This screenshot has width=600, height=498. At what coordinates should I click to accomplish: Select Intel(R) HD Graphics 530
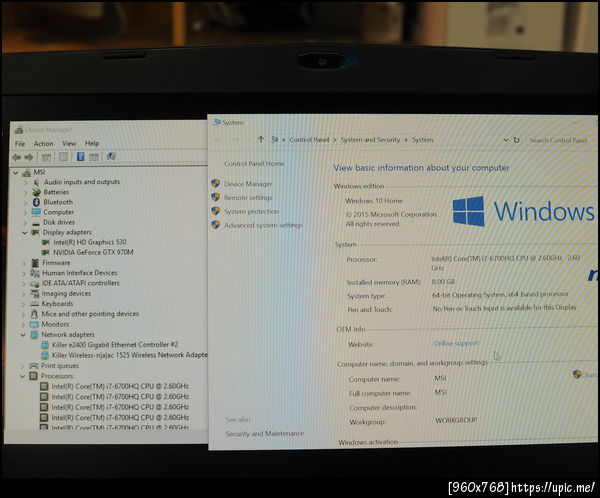point(90,242)
